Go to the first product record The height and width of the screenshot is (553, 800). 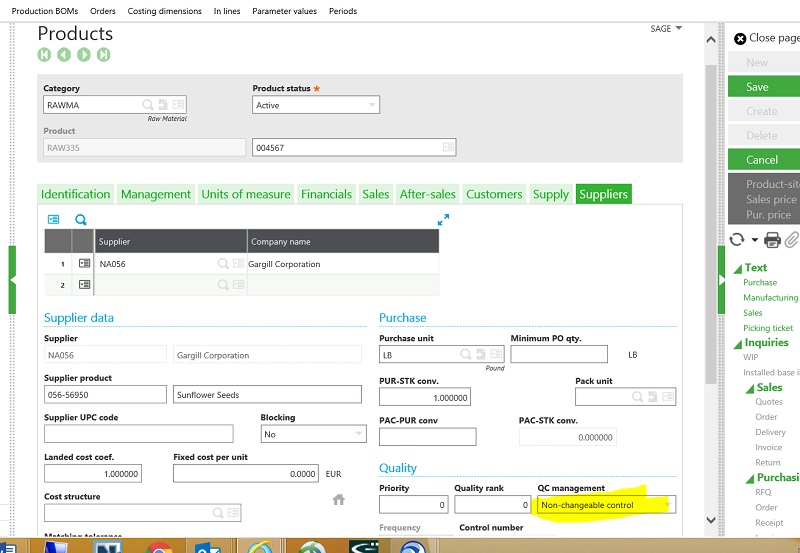(45, 54)
